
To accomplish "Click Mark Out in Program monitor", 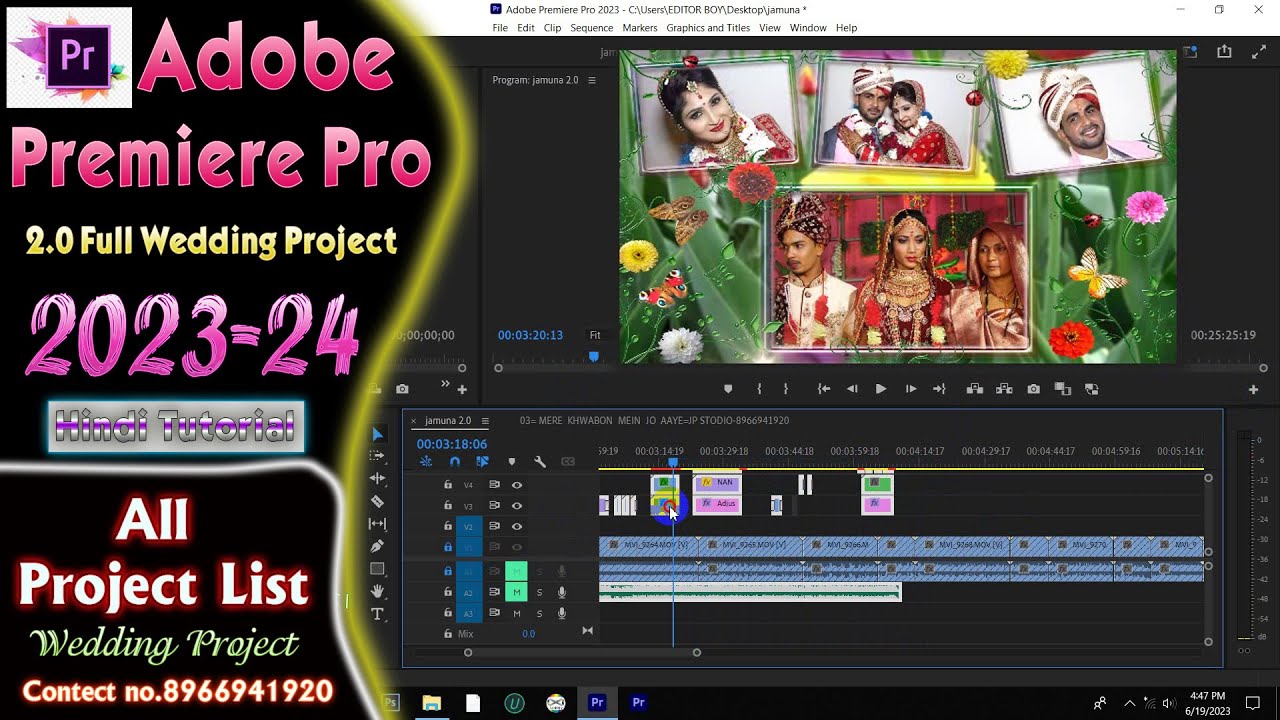I will point(785,389).
